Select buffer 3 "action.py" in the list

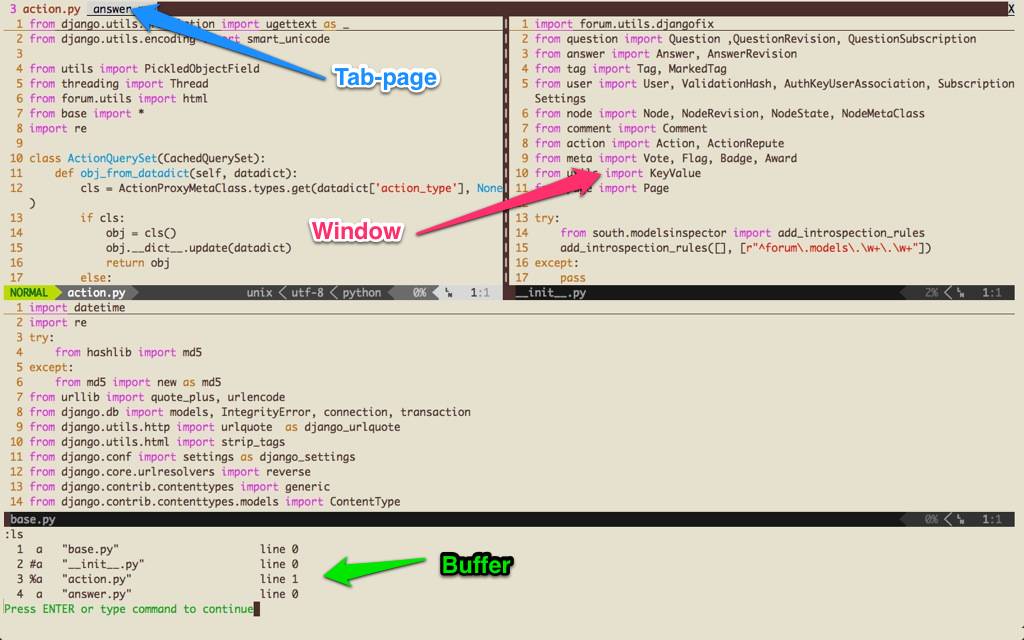pyautogui.click(x=157, y=579)
